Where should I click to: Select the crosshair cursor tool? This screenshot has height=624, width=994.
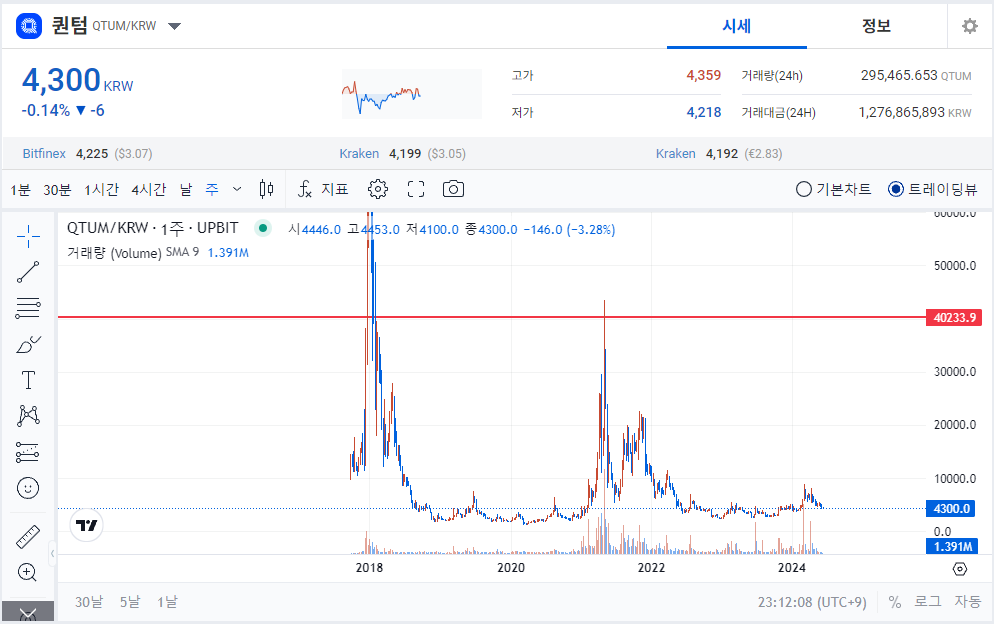(x=28, y=237)
